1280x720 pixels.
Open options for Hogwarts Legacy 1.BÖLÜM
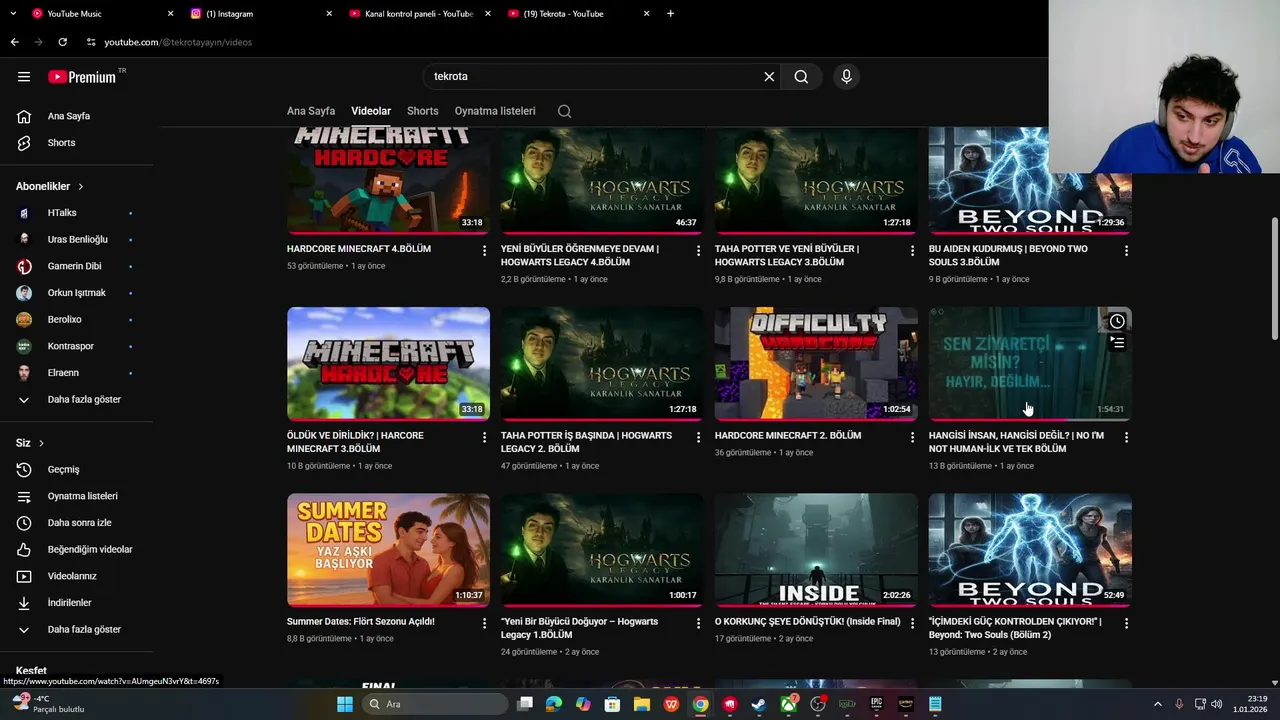[698, 623]
